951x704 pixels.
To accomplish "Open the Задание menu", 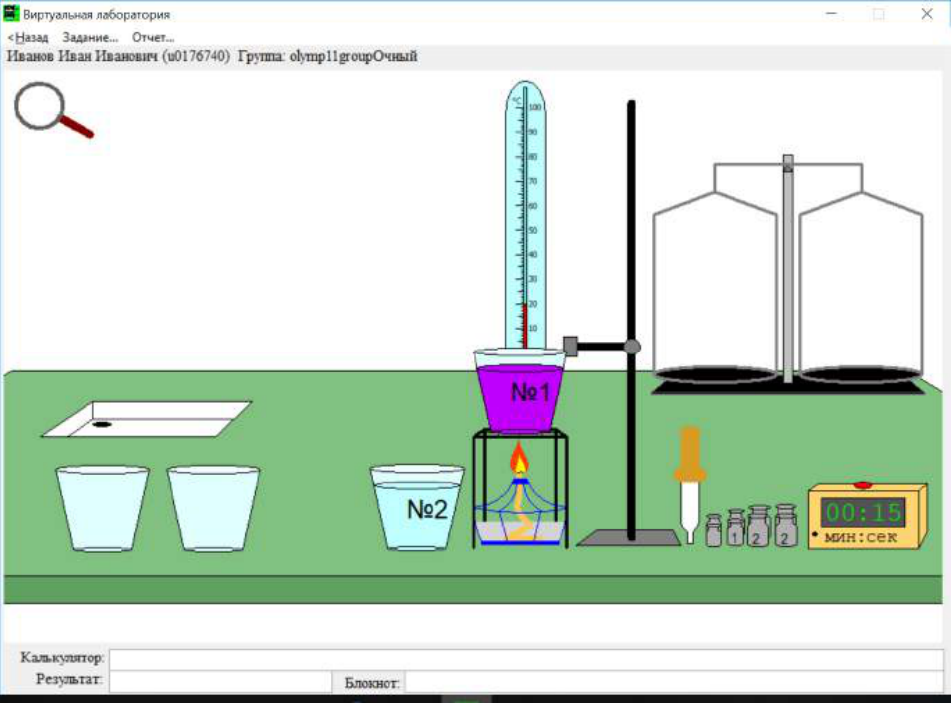I will click(90, 38).
